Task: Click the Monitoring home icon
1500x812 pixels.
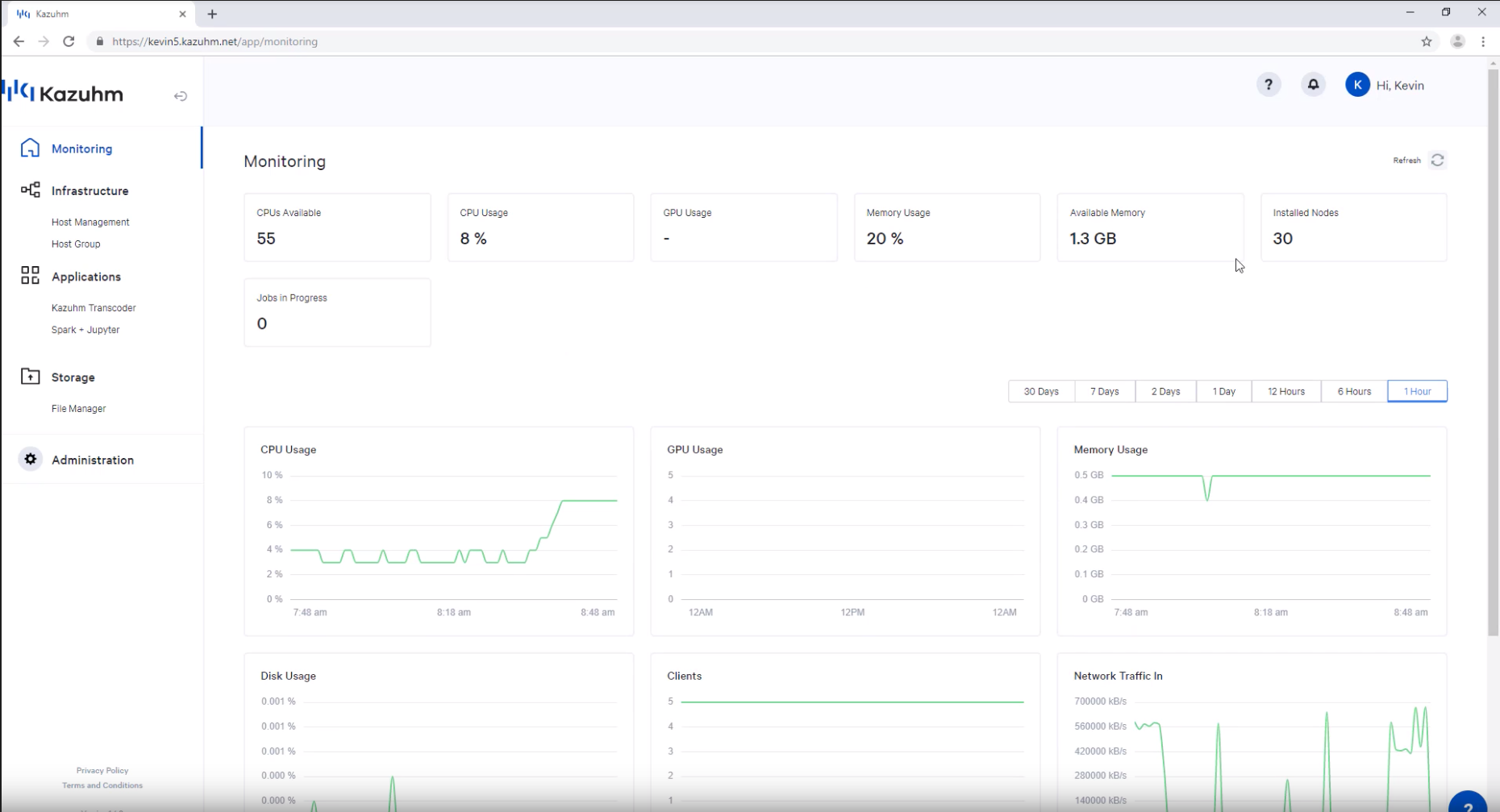Action: [x=30, y=148]
